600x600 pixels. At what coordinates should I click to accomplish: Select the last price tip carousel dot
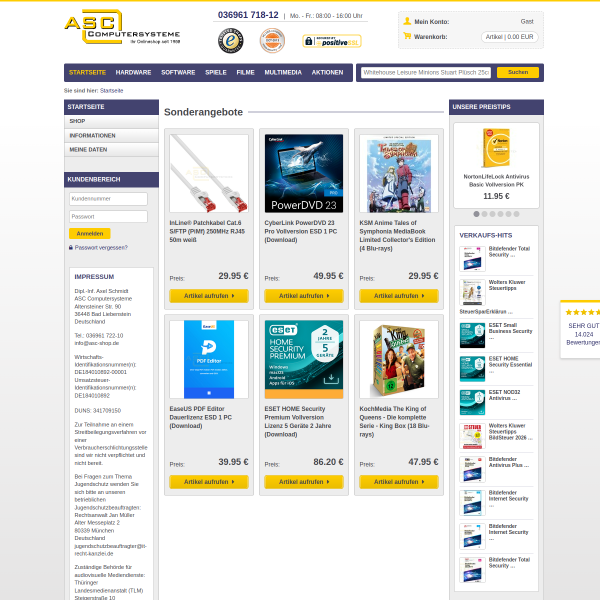pyautogui.click(x=517, y=214)
